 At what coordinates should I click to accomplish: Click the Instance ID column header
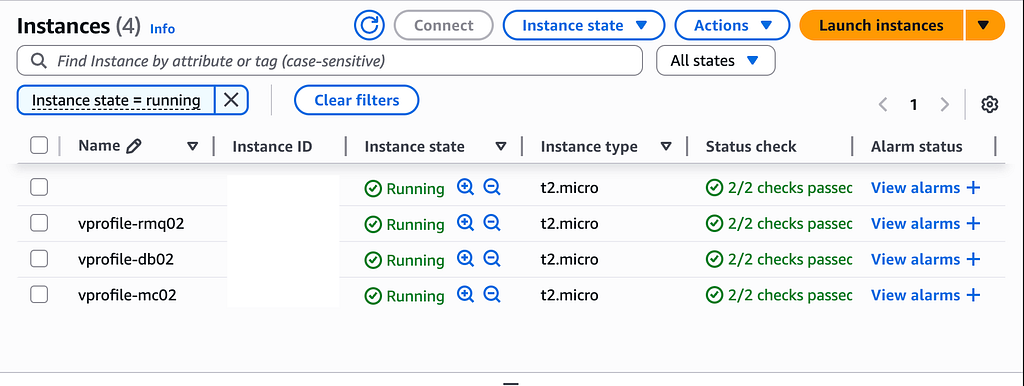[x=272, y=147]
